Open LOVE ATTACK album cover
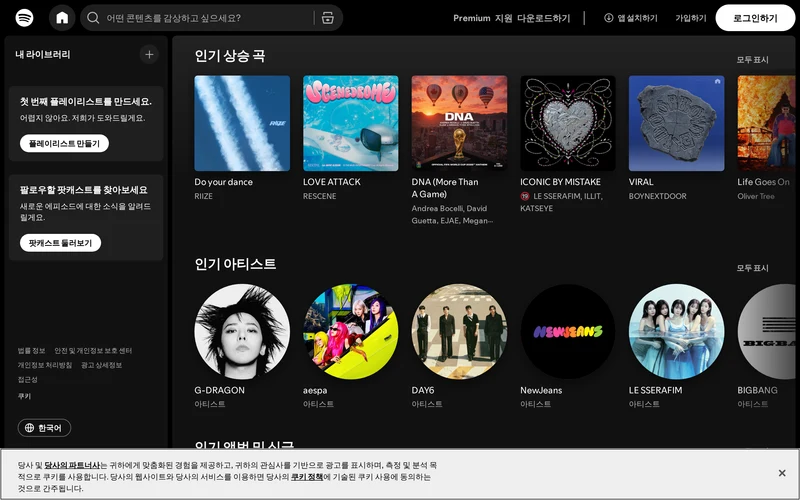This screenshot has width=800, height=500. click(x=351, y=123)
